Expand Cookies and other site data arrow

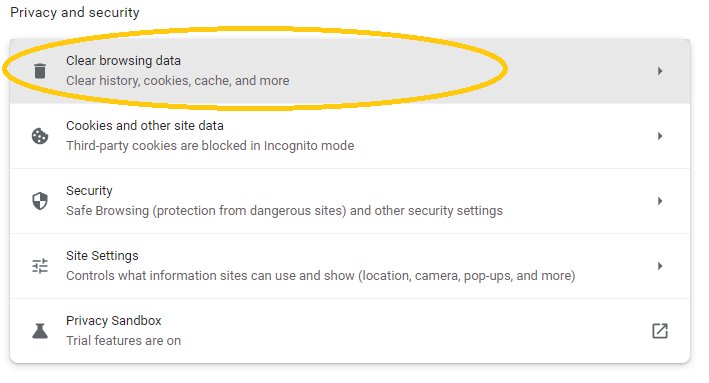(x=660, y=136)
